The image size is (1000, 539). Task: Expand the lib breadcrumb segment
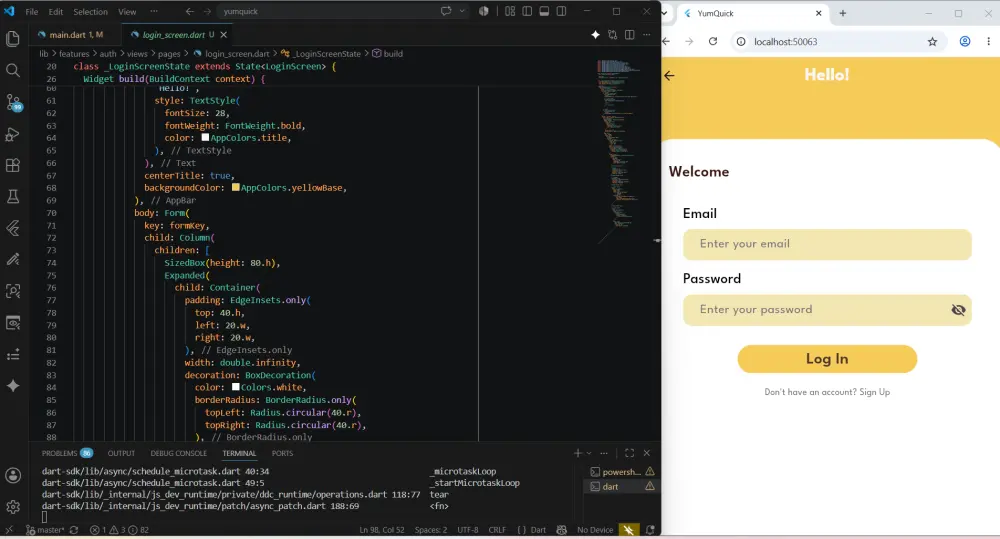[43, 54]
